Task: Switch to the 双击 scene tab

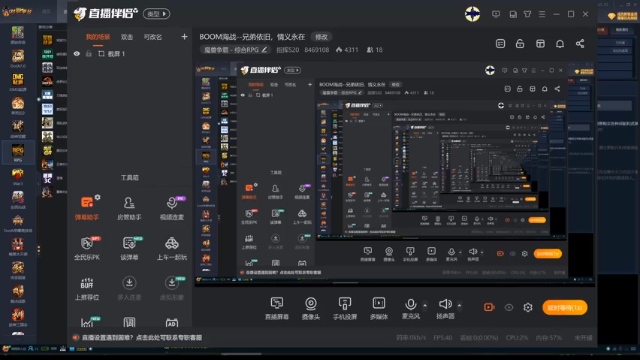Action: click(127, 37)
